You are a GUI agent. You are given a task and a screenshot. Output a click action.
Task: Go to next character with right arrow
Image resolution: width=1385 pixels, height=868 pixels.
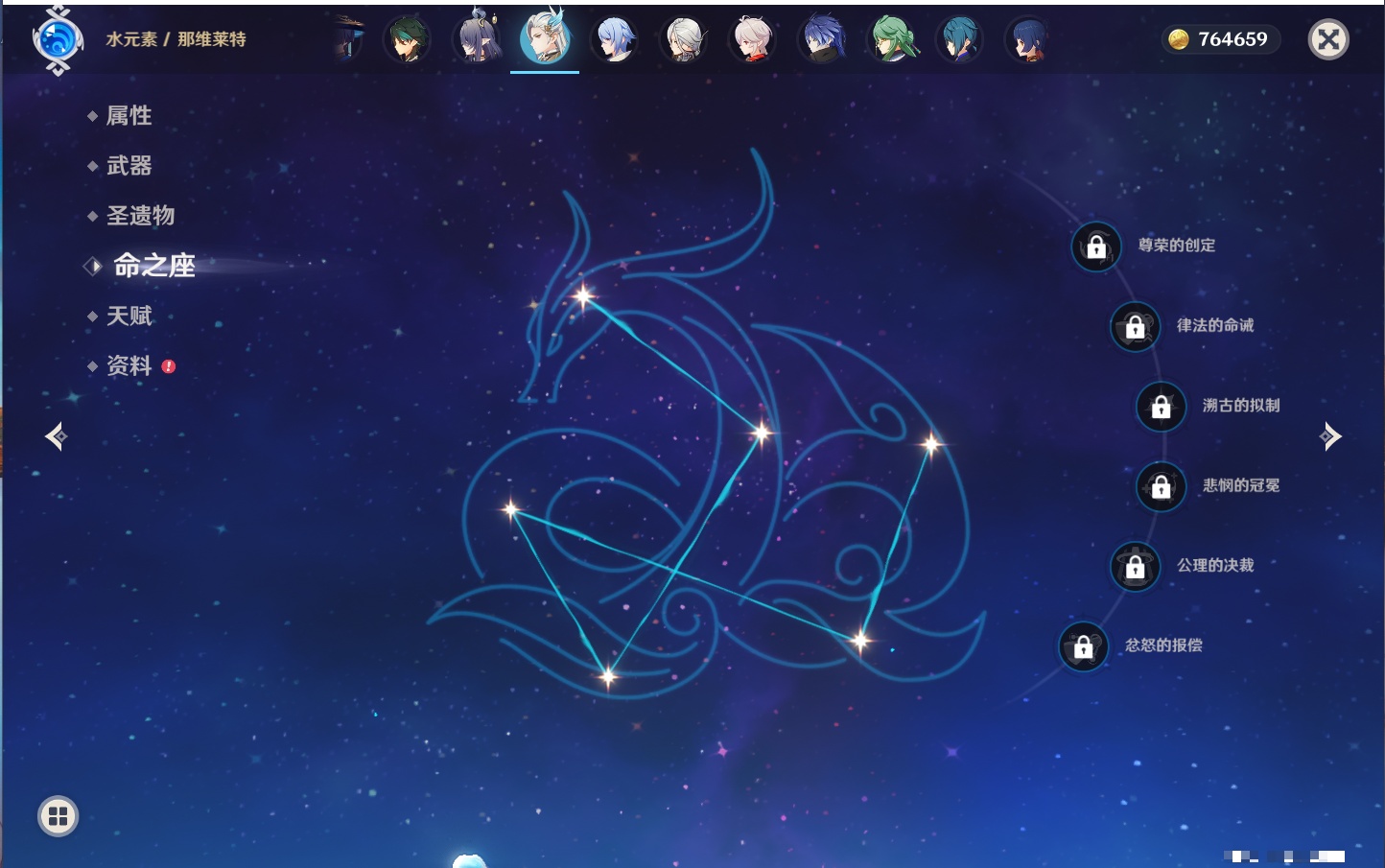click(x=1329, y=436)
